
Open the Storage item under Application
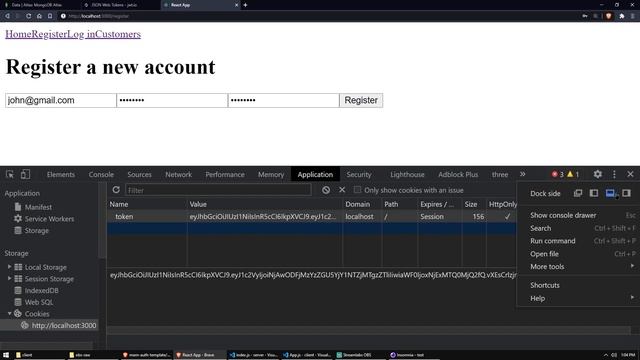tap(36, 231)
